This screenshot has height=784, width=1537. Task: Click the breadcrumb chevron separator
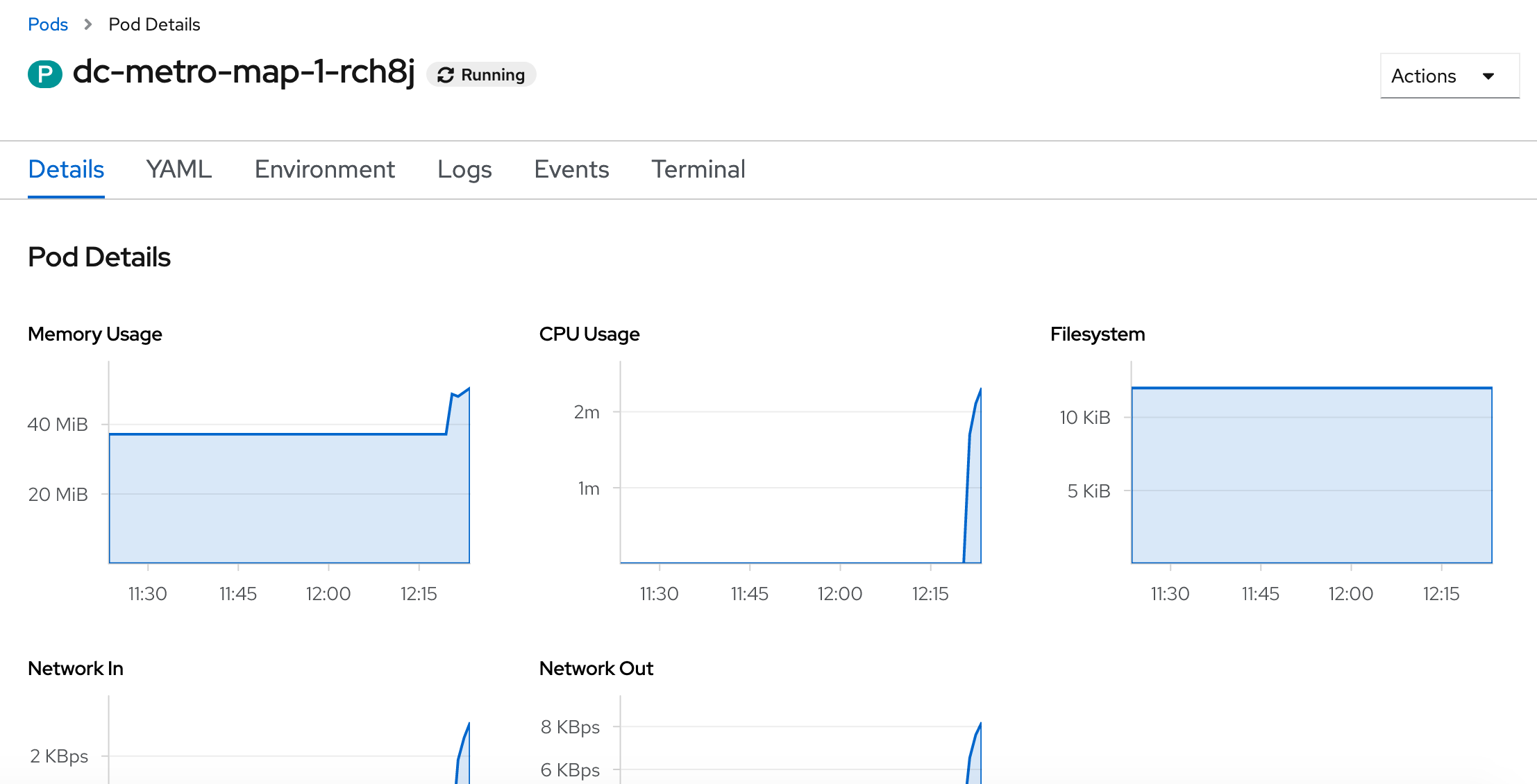[x=88, y=24]
